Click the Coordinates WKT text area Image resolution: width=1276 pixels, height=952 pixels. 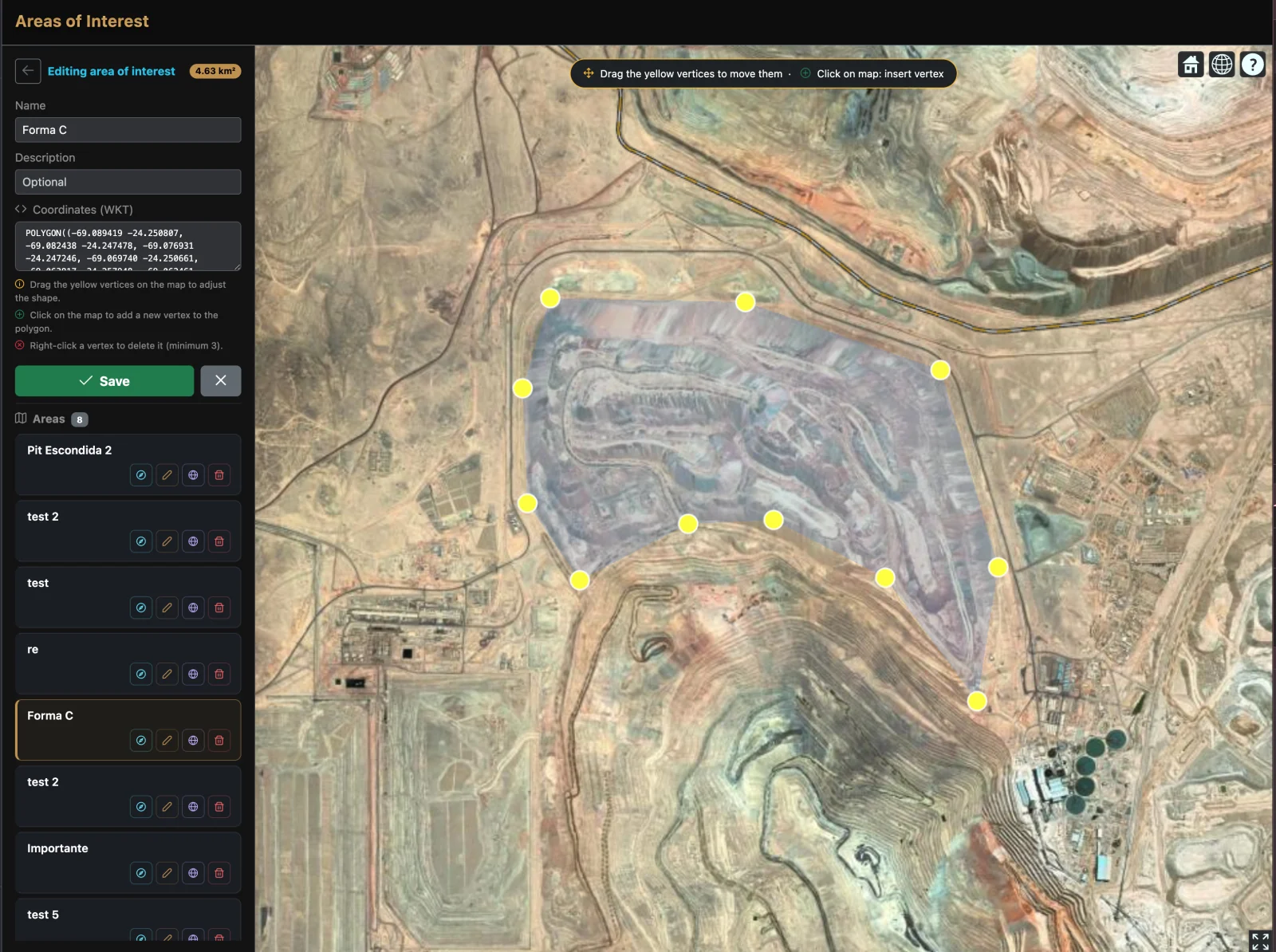click(128, 246)
